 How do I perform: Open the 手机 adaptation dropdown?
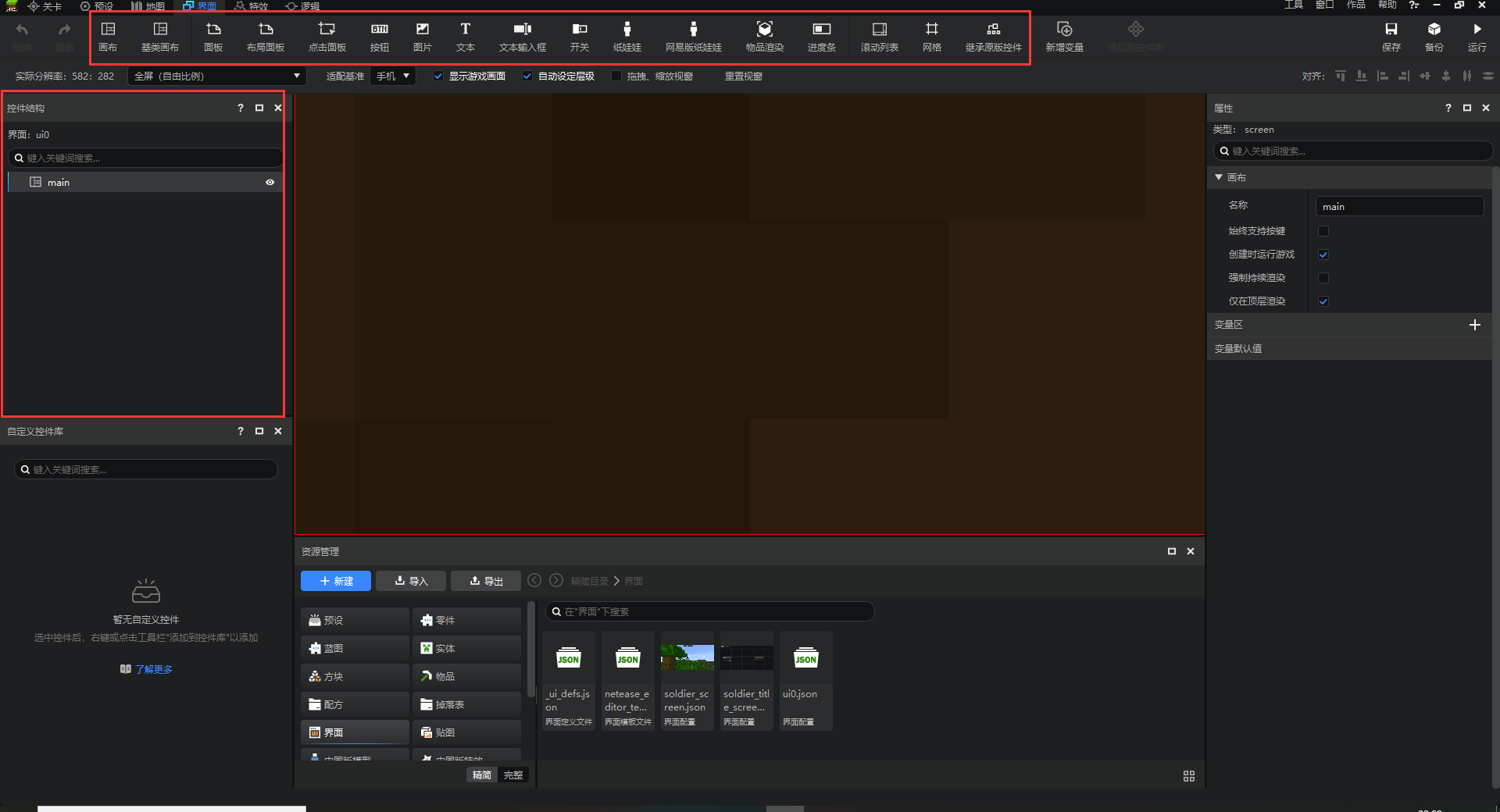392,77
